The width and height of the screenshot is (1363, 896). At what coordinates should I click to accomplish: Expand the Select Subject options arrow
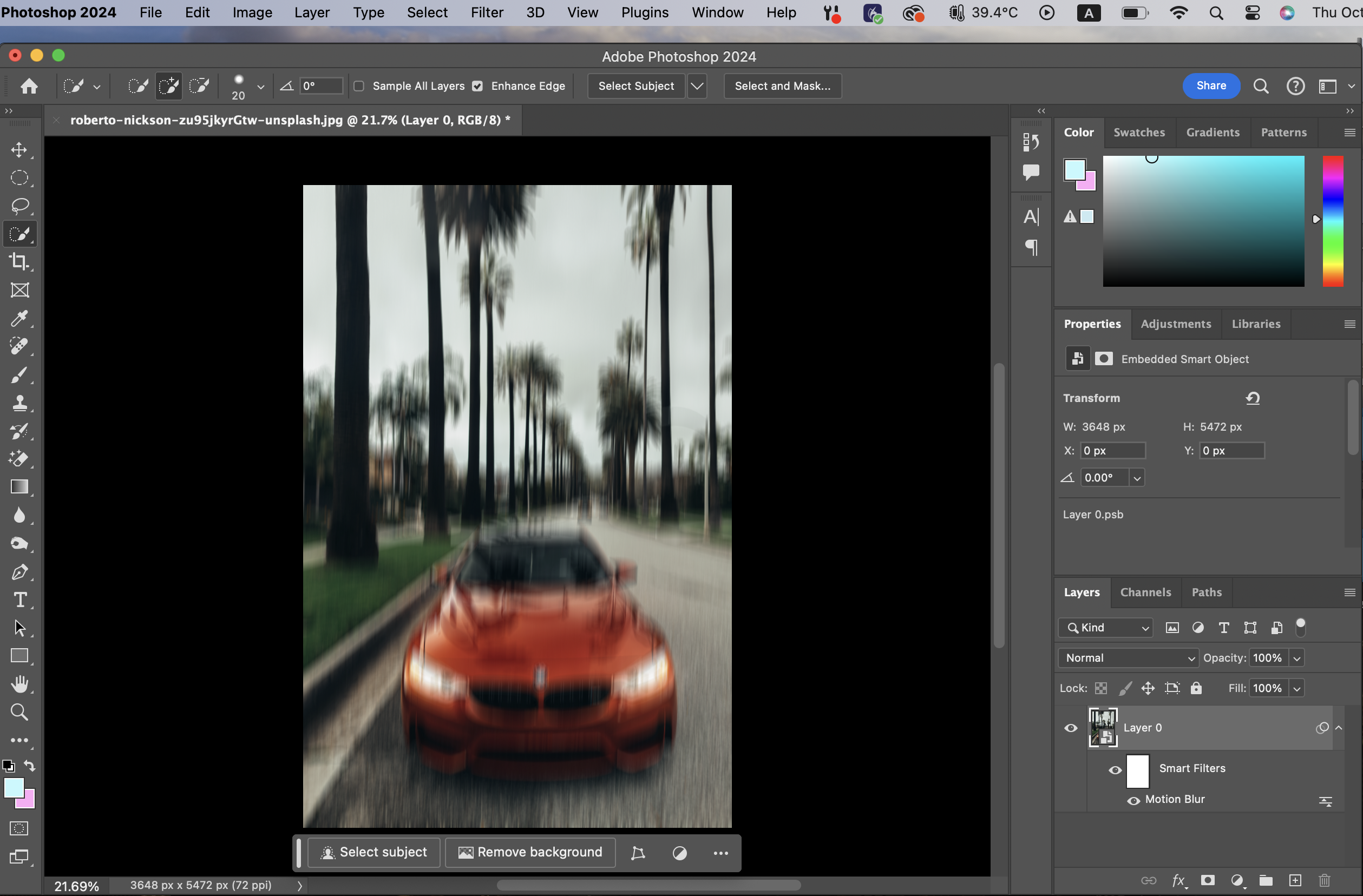[x=697, y=86]
